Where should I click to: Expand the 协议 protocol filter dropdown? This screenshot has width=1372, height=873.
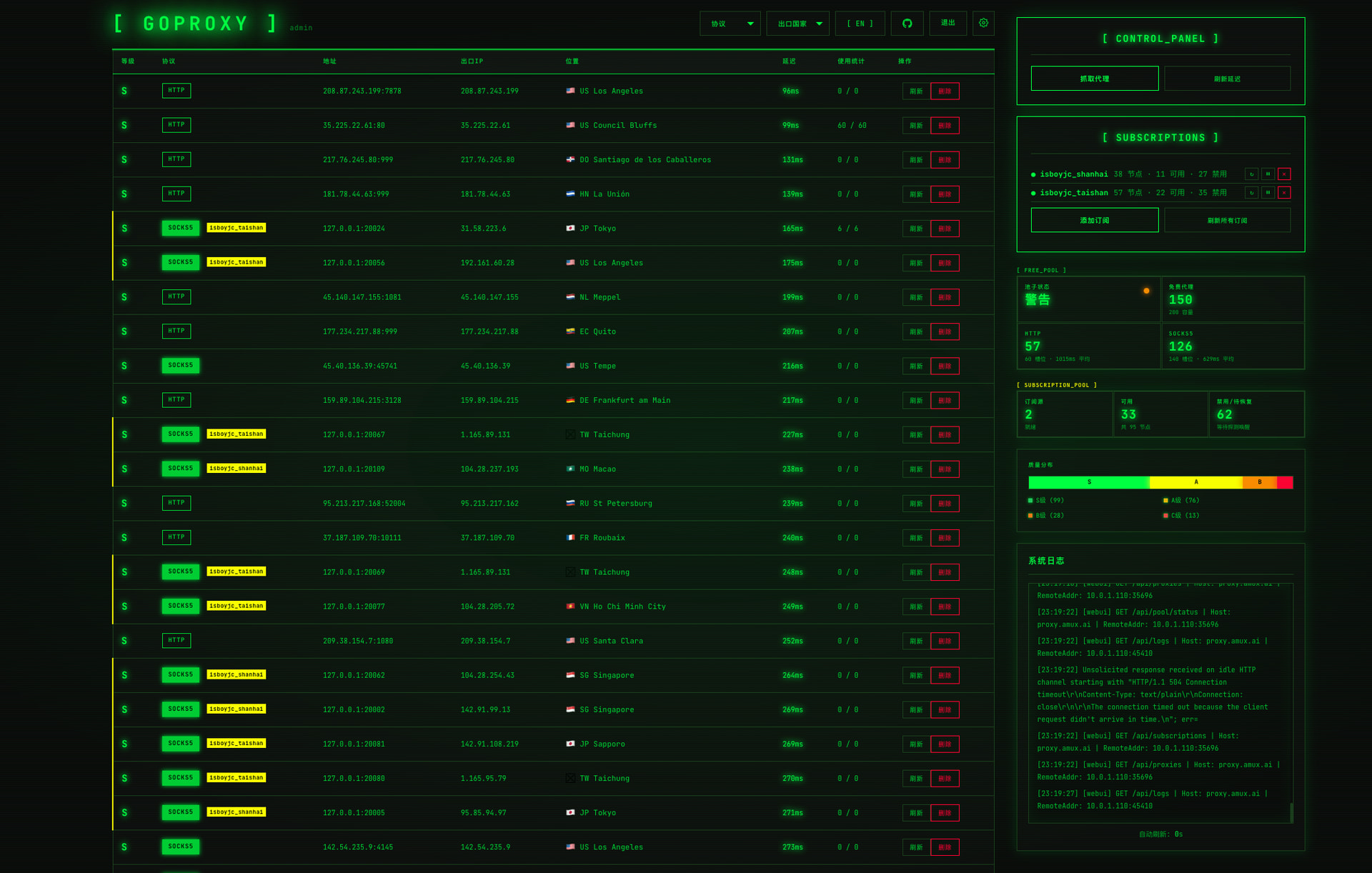click(730, 24)
